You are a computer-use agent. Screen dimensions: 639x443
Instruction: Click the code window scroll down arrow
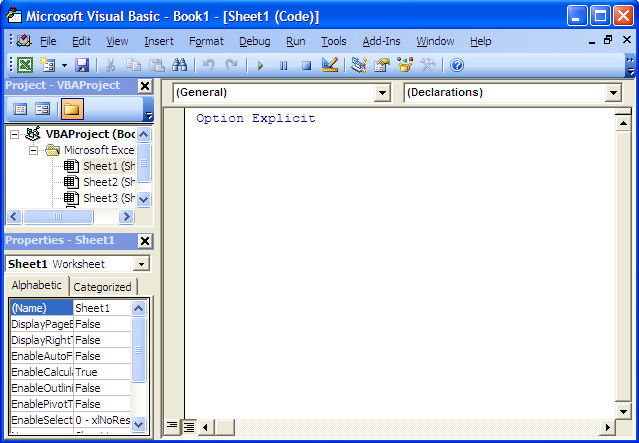[623, 411]
